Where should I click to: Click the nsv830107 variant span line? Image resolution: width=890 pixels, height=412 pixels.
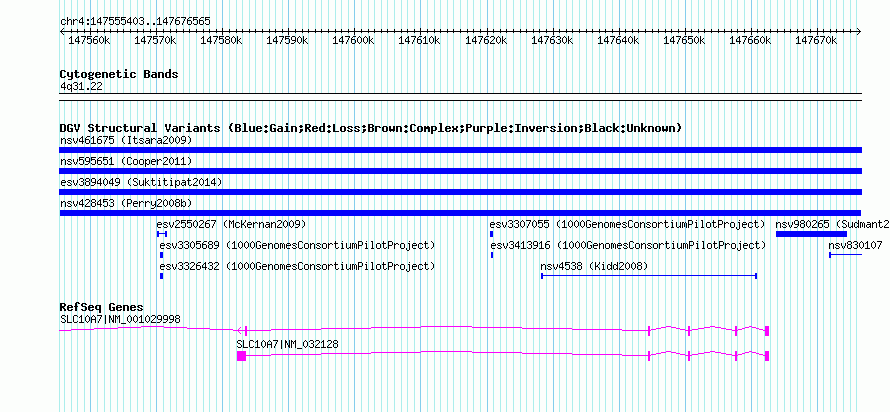click(845, 255)
